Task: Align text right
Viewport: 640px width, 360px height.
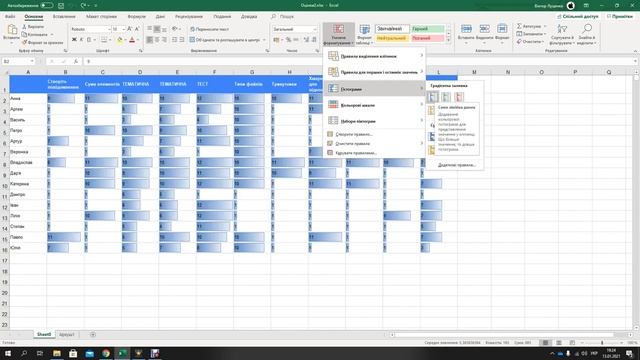Action: click(164, 40)
